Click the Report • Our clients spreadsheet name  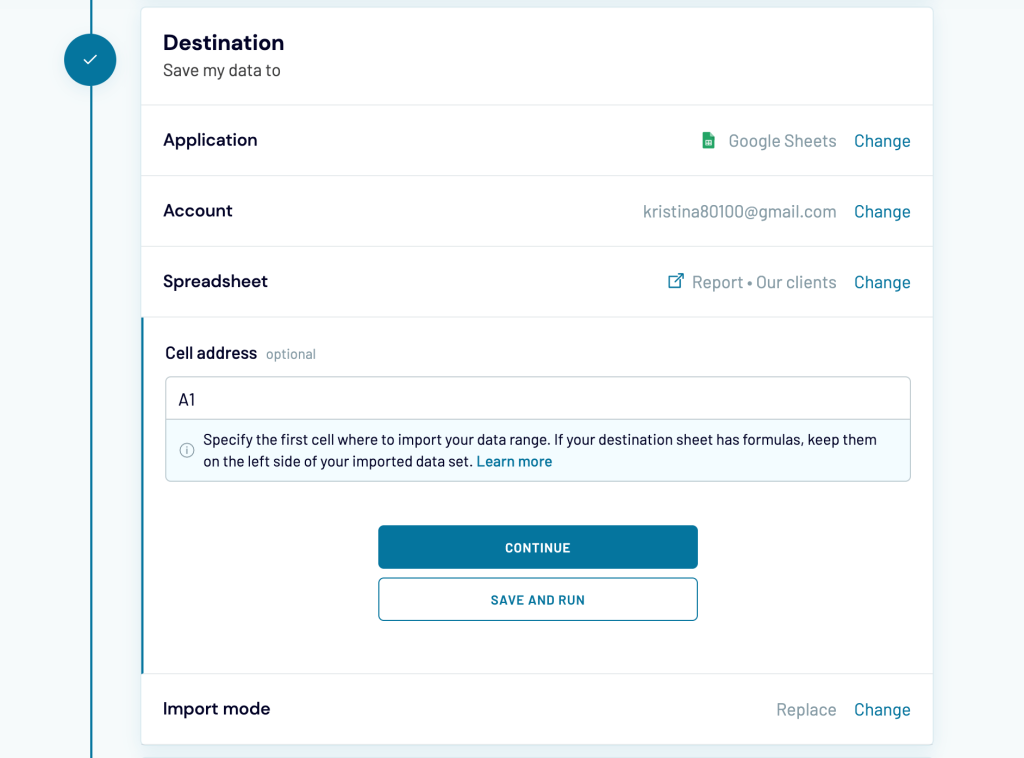764,281
